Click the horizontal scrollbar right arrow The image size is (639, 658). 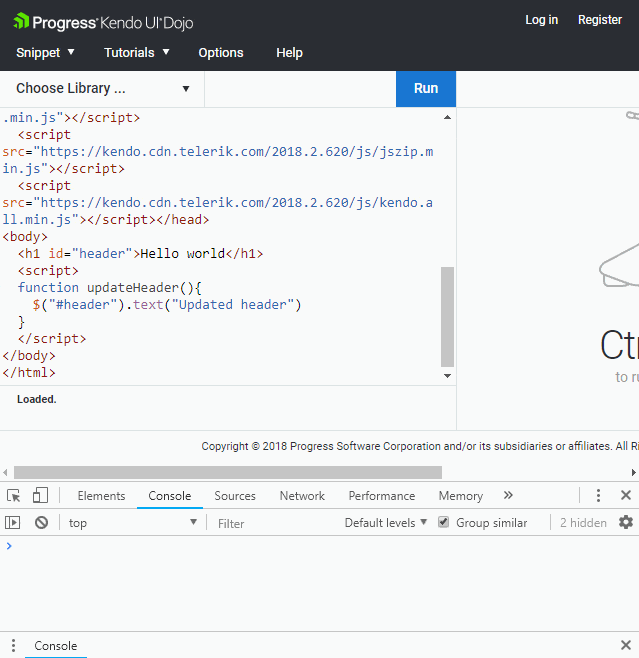[x=634, y=473]
